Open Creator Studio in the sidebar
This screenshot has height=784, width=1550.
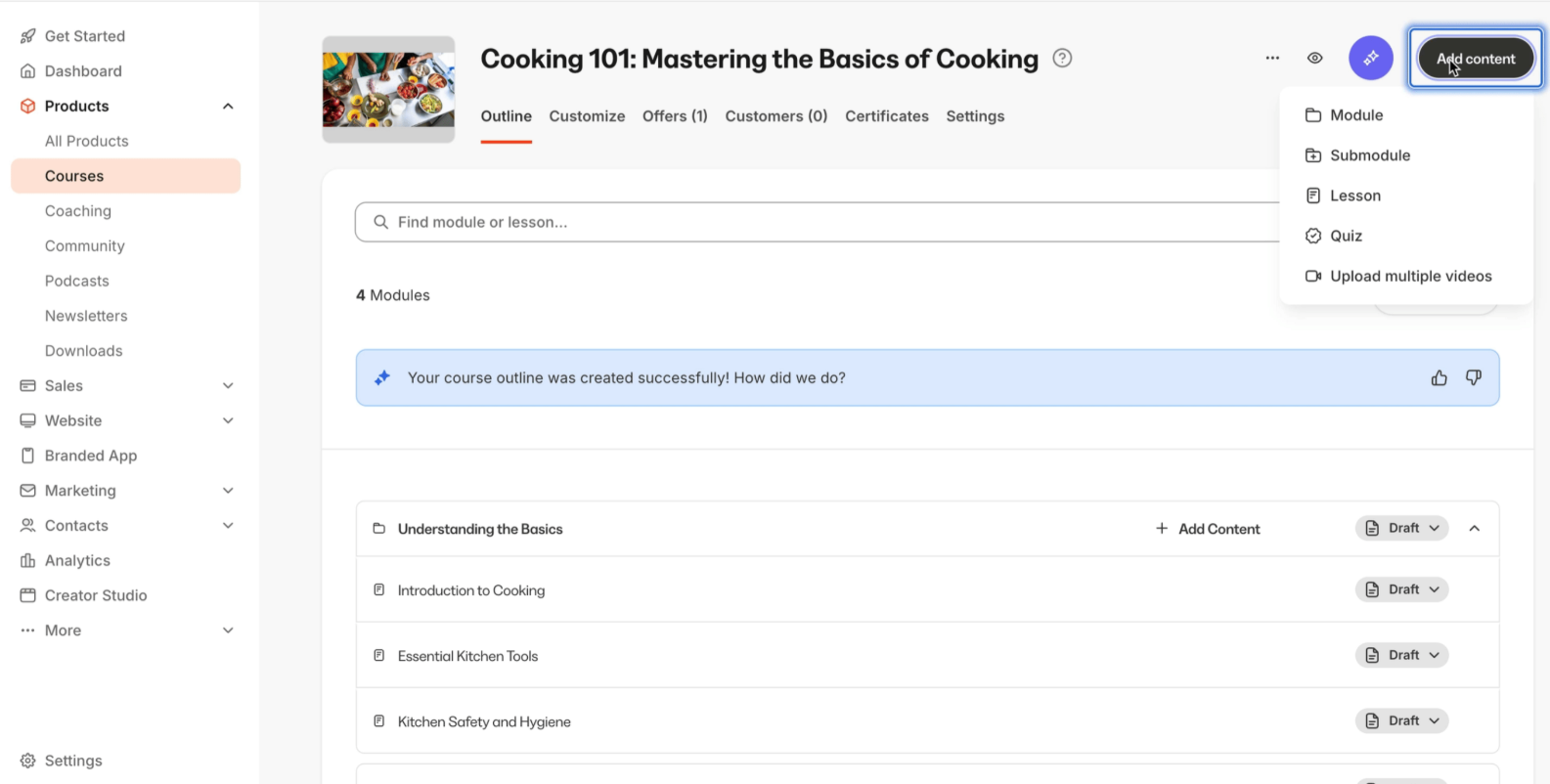[x=84, y=595]
